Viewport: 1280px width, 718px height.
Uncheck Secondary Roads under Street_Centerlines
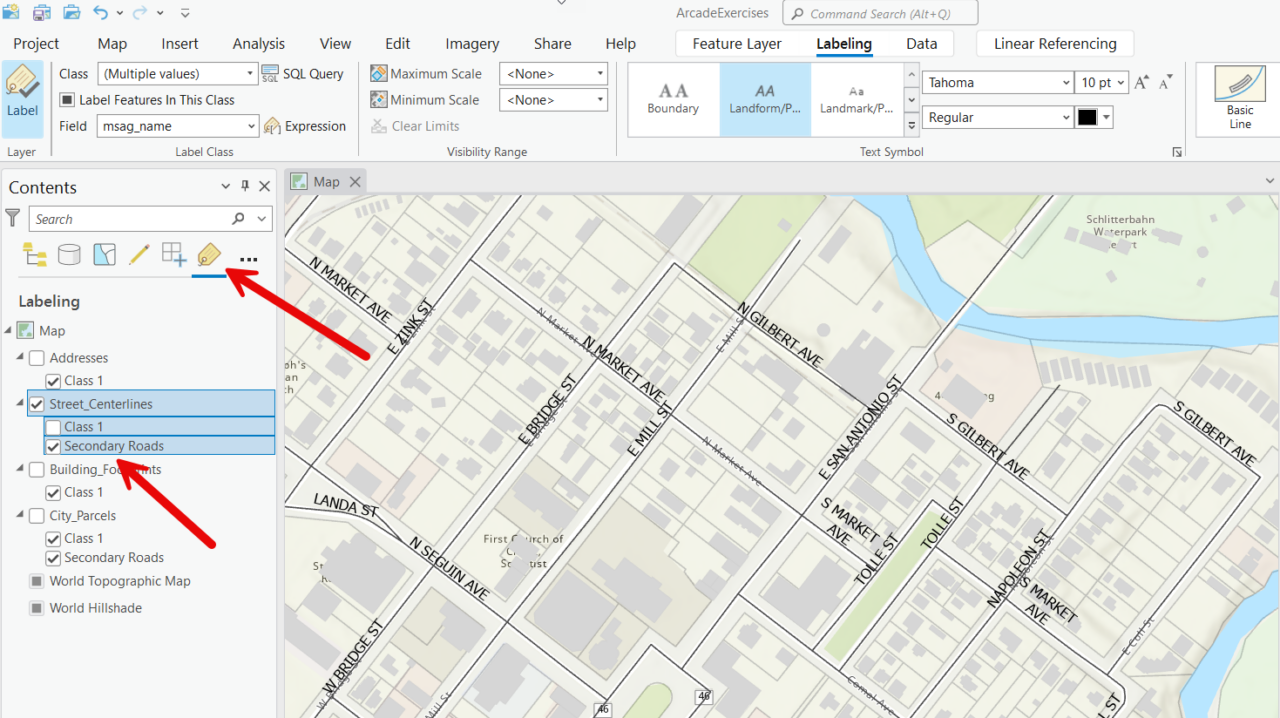[x=52, y=446]
